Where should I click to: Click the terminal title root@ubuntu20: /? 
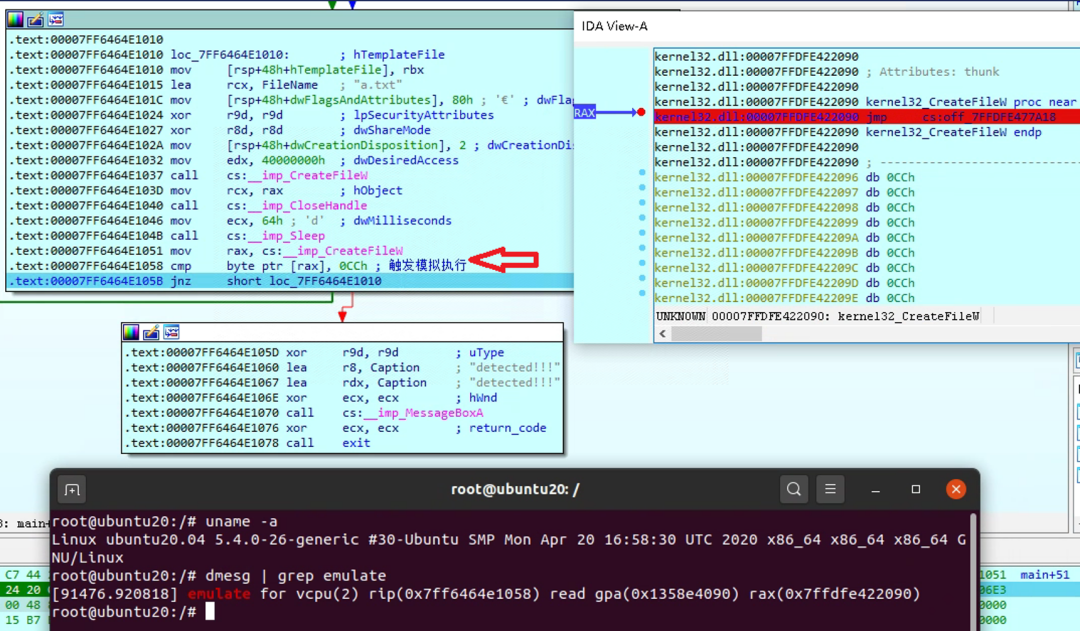coord(515,489)
